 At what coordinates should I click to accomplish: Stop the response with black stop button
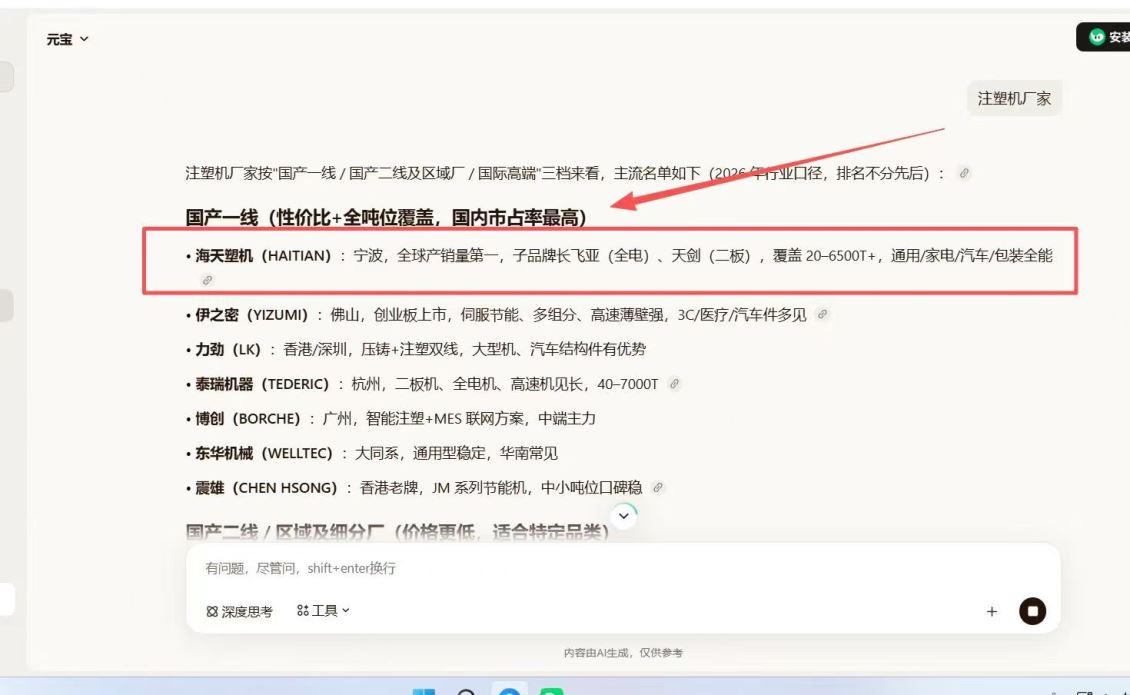(1033, 611)
